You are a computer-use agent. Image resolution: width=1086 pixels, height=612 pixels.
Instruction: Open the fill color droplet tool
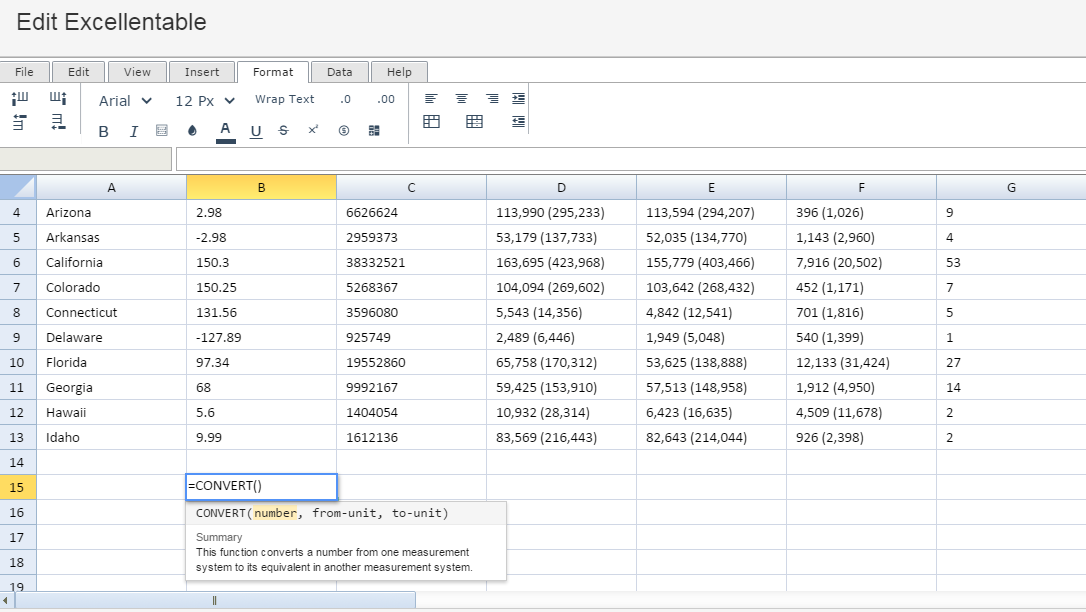click(x=192, y=131)
